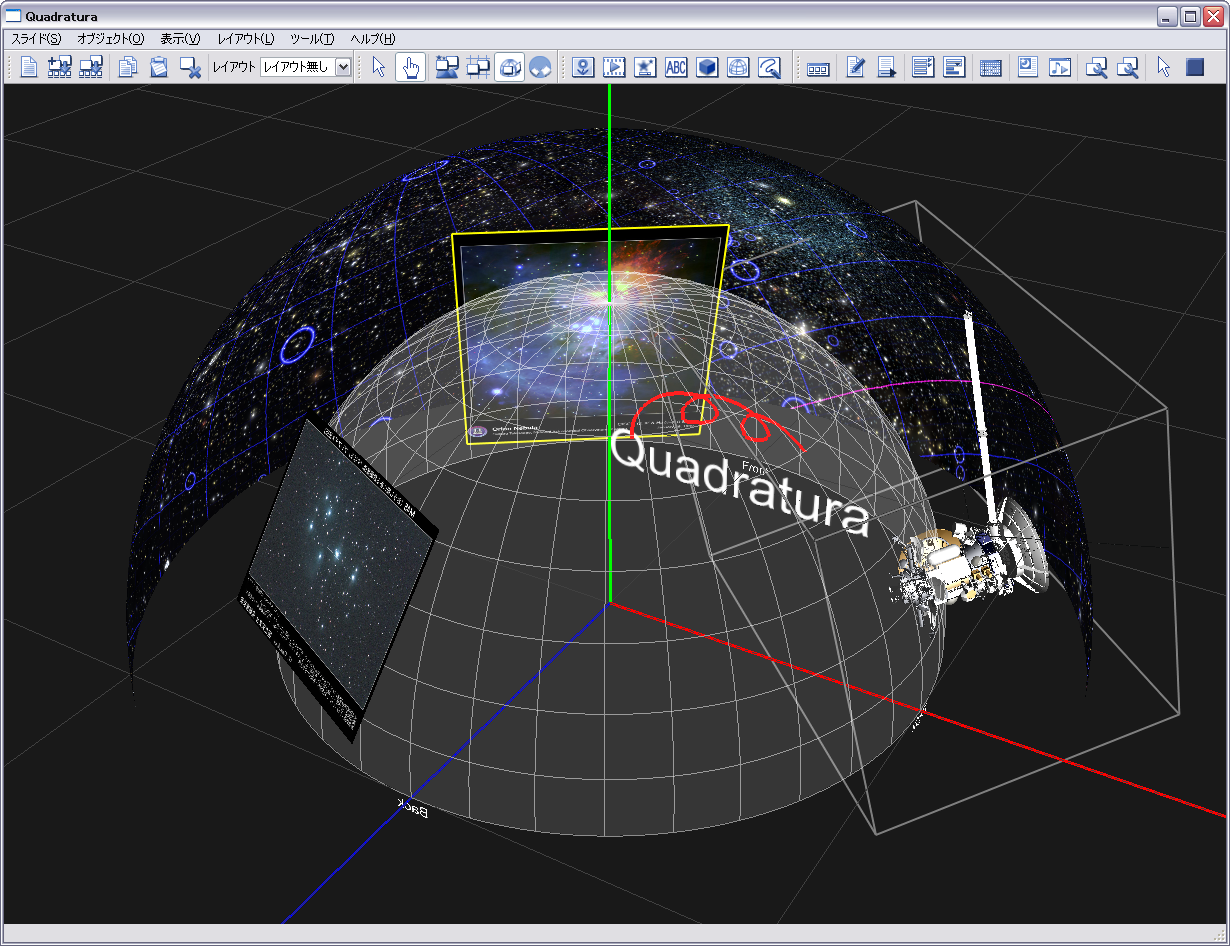Delete the slide with the X icon
This screenshot has height=946, width=1230.
pos(190,67)
